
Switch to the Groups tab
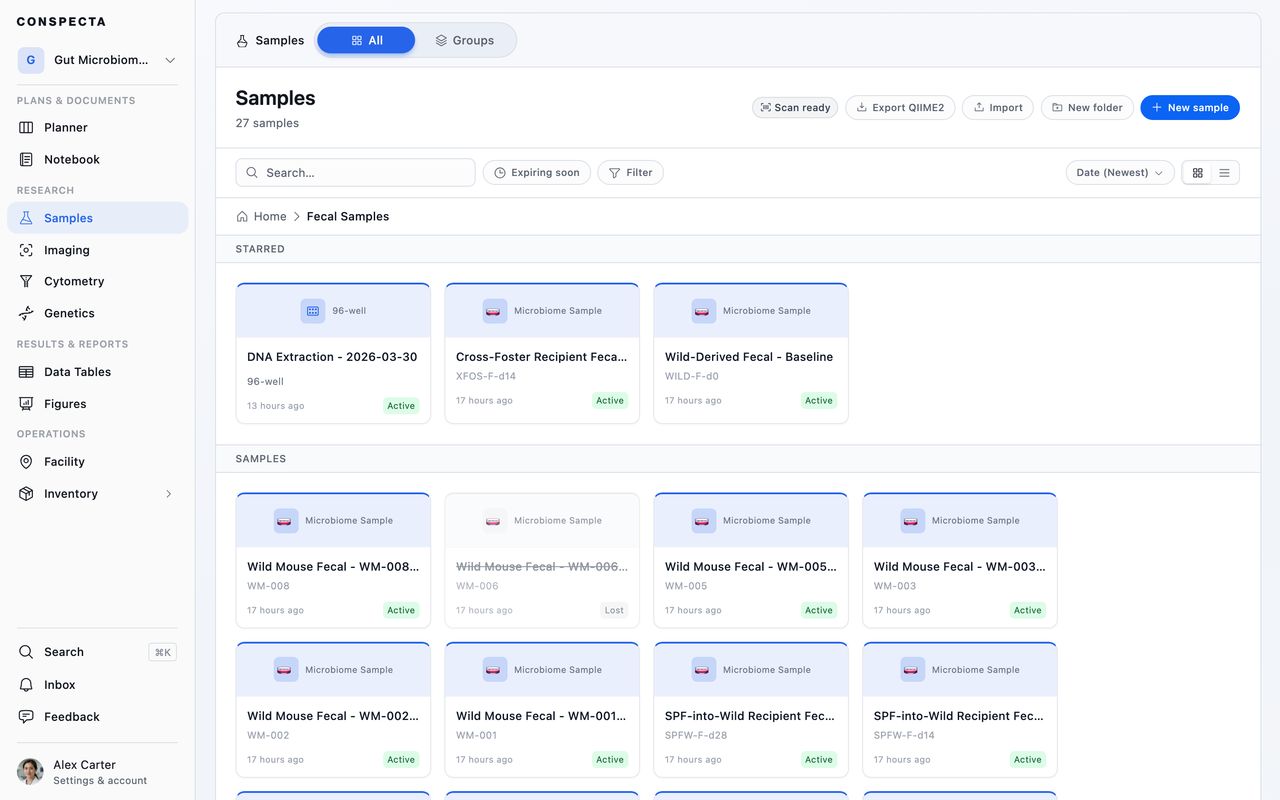click(464, 40)
